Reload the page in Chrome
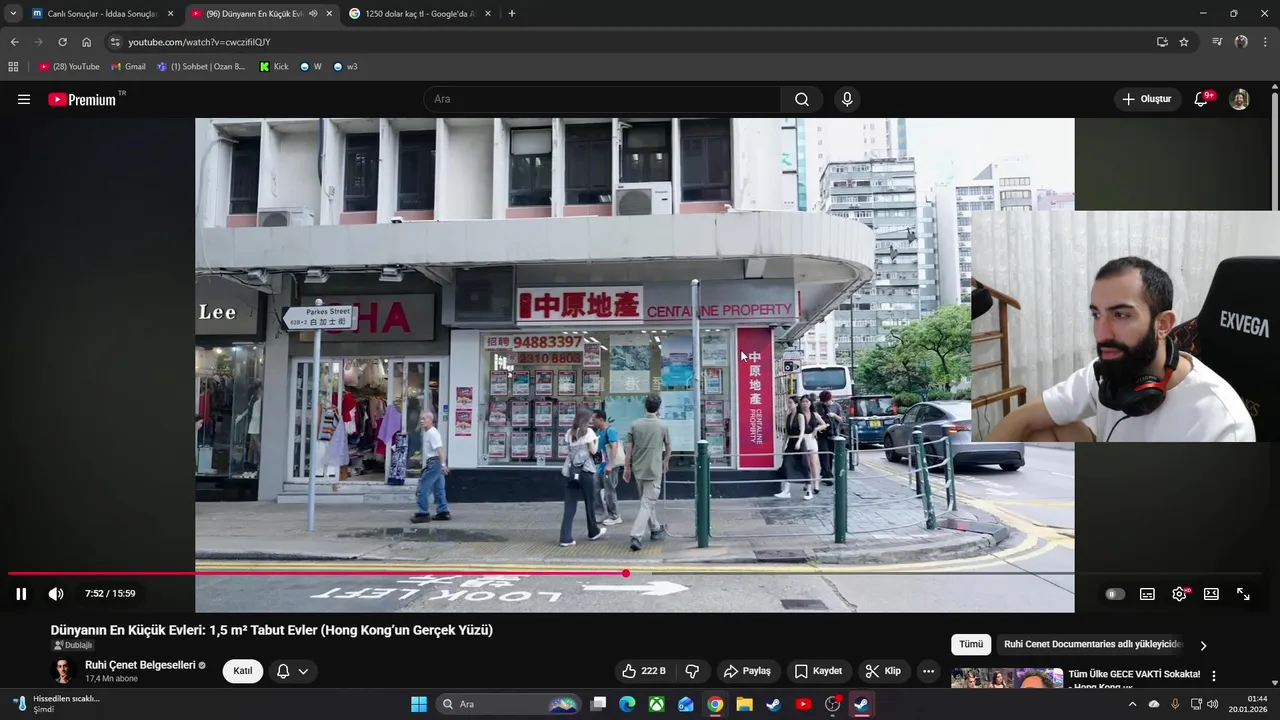 (62, 42)
